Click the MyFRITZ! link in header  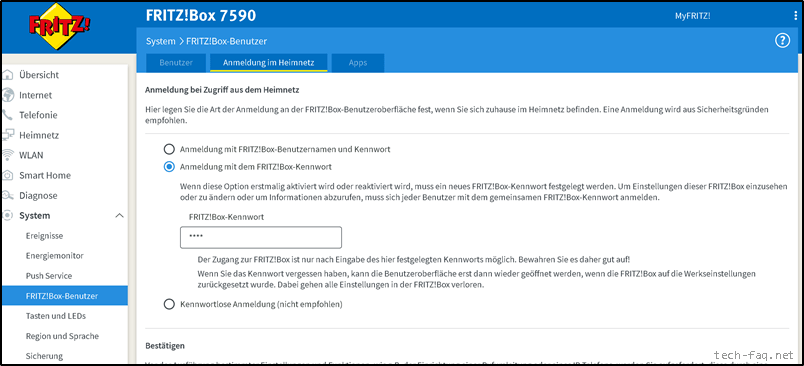[x=692, y=16]
